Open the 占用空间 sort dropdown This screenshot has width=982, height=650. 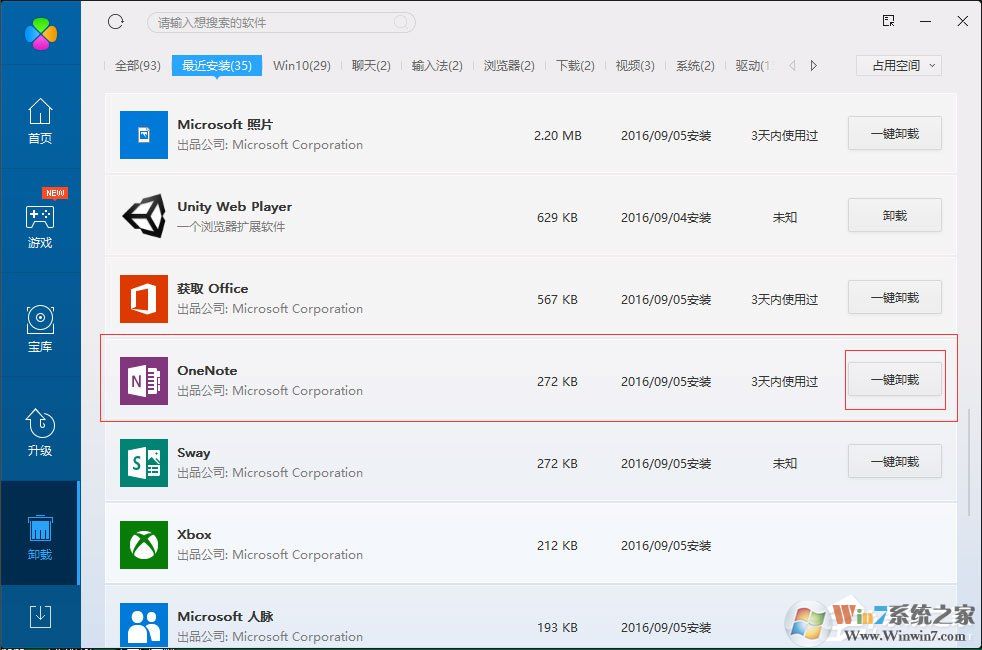897,64
